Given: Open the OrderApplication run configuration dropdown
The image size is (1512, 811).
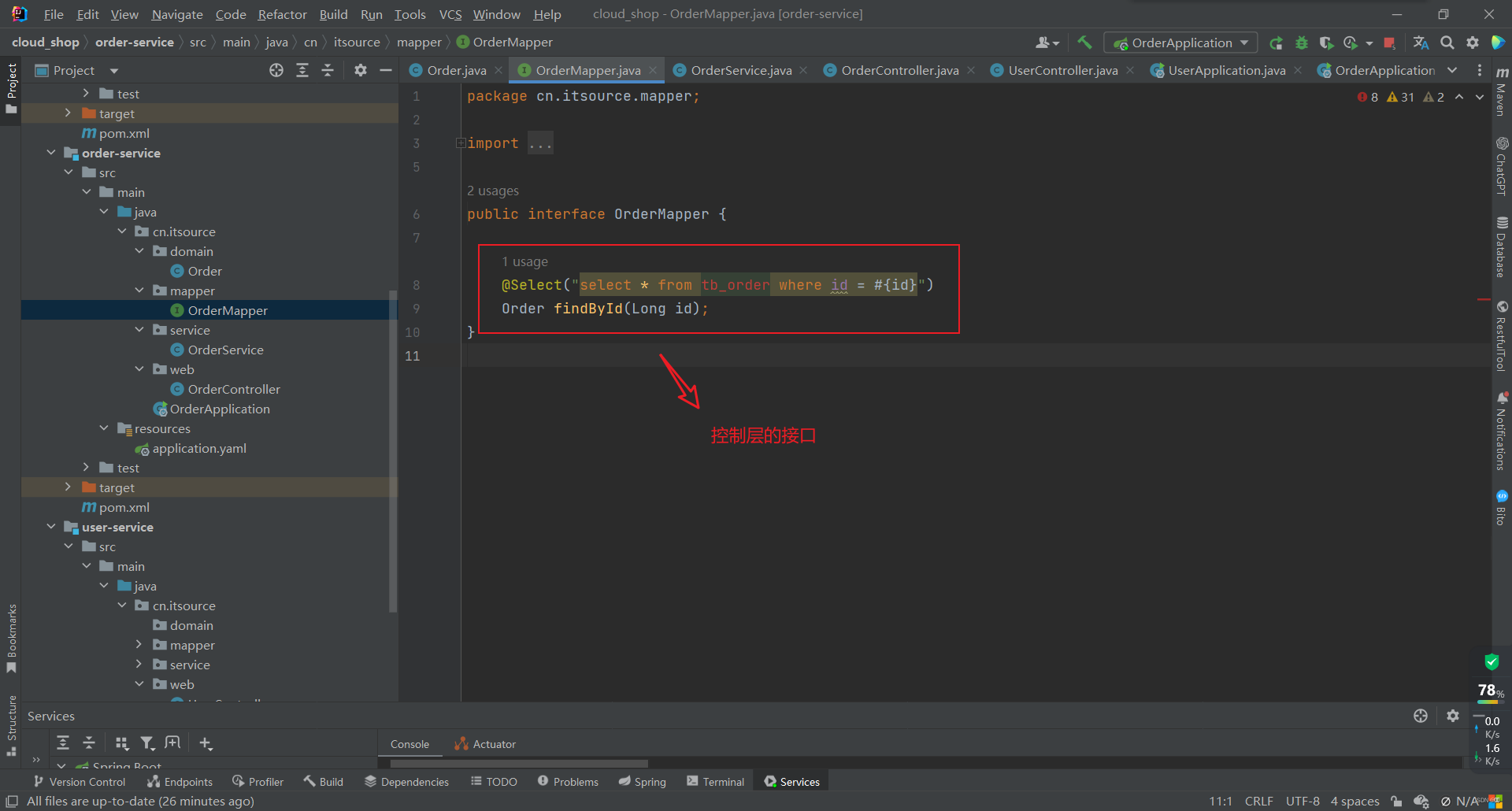Looking at the screenshot, I should pyautogui.click(x=1244, y=43).
